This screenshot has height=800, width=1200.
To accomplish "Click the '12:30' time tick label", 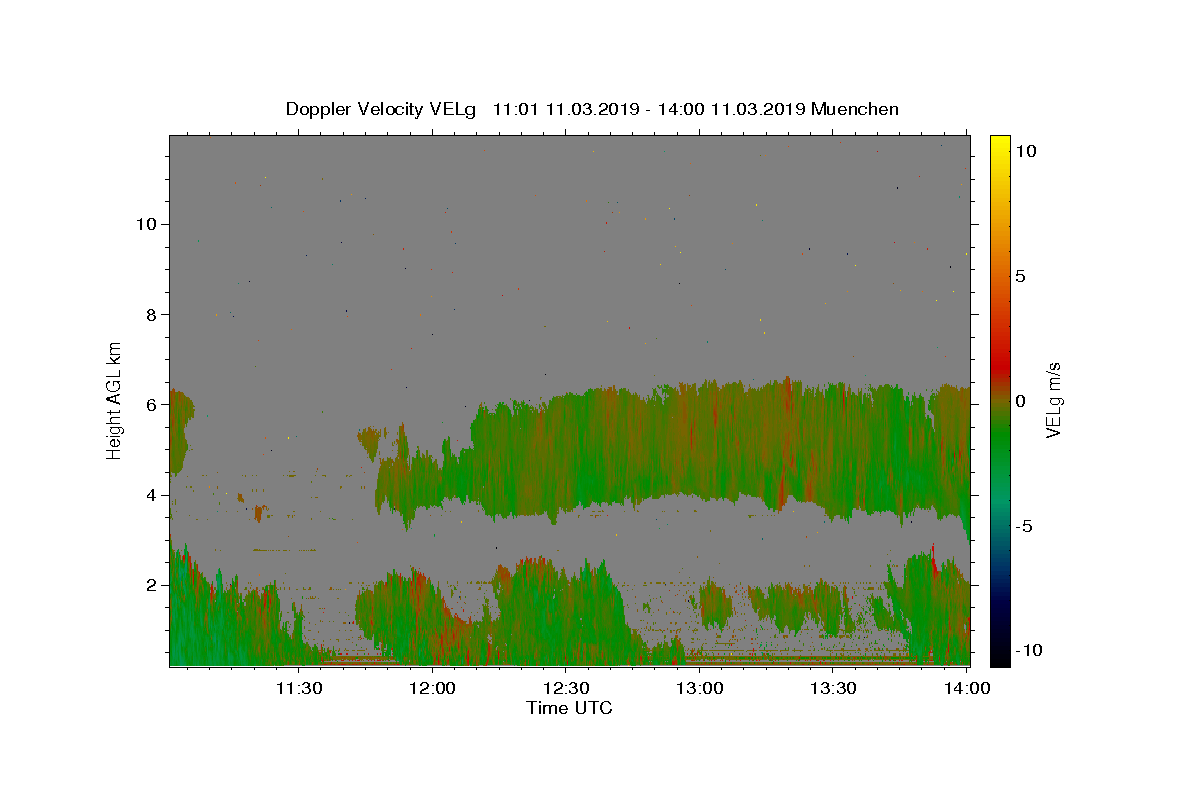I will pos(566,687).
